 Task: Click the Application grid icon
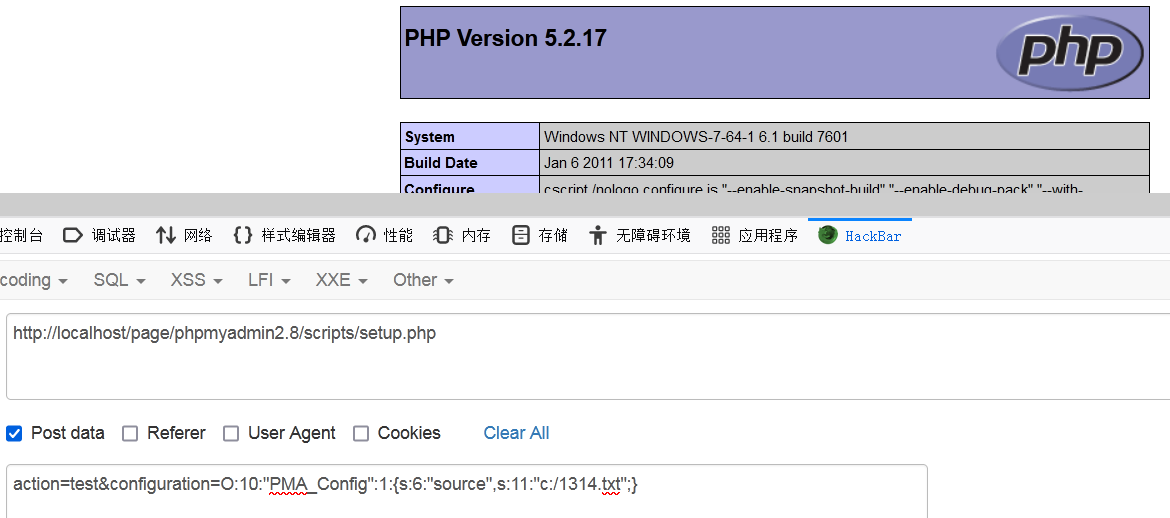(721, 236)
